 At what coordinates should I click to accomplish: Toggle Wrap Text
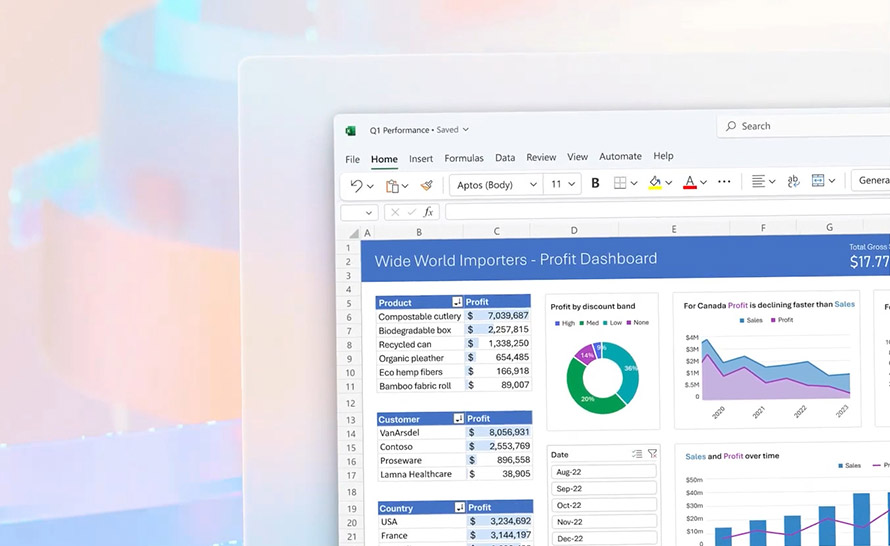click(793, 181)
